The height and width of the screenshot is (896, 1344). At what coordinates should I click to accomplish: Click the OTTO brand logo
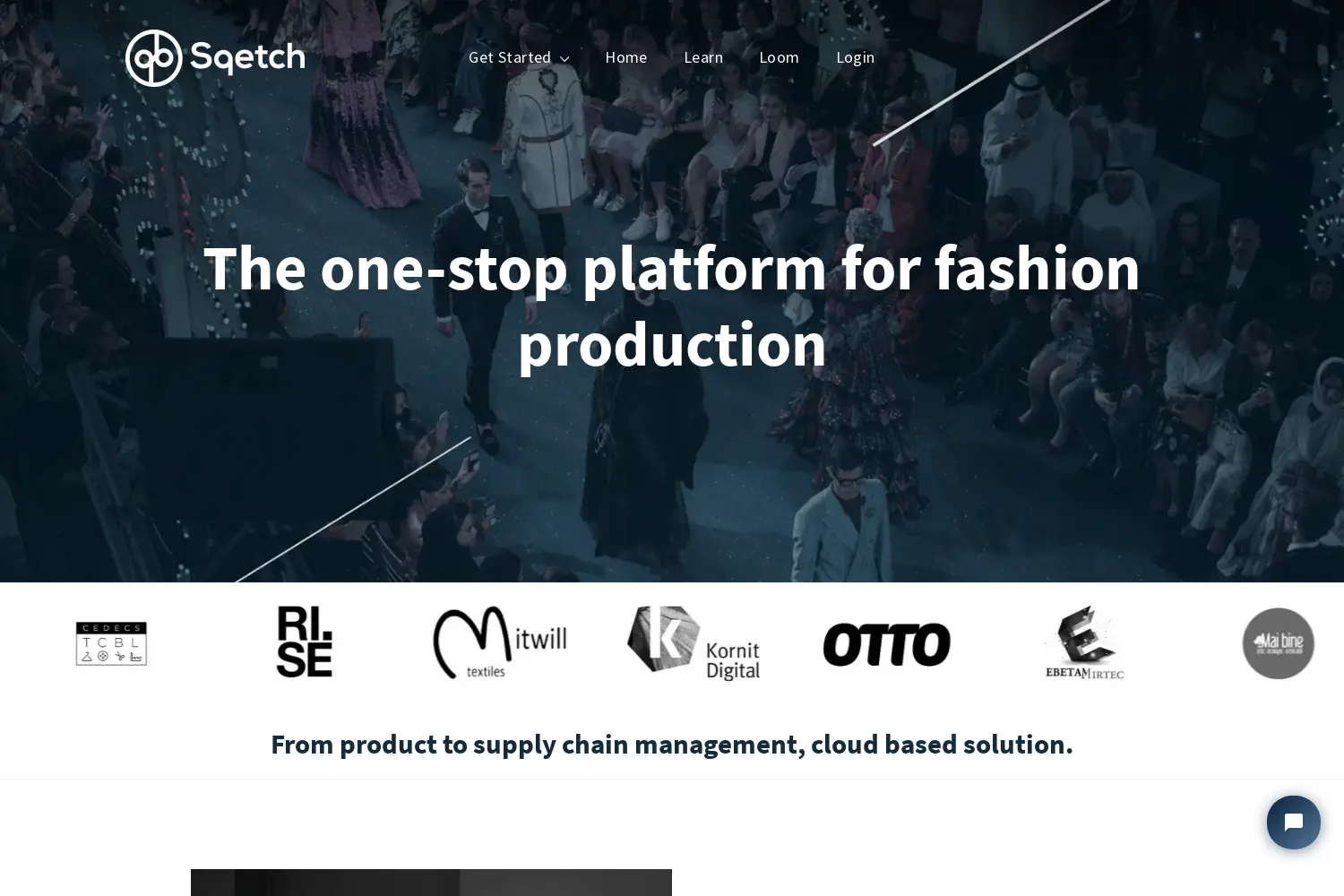887,644
